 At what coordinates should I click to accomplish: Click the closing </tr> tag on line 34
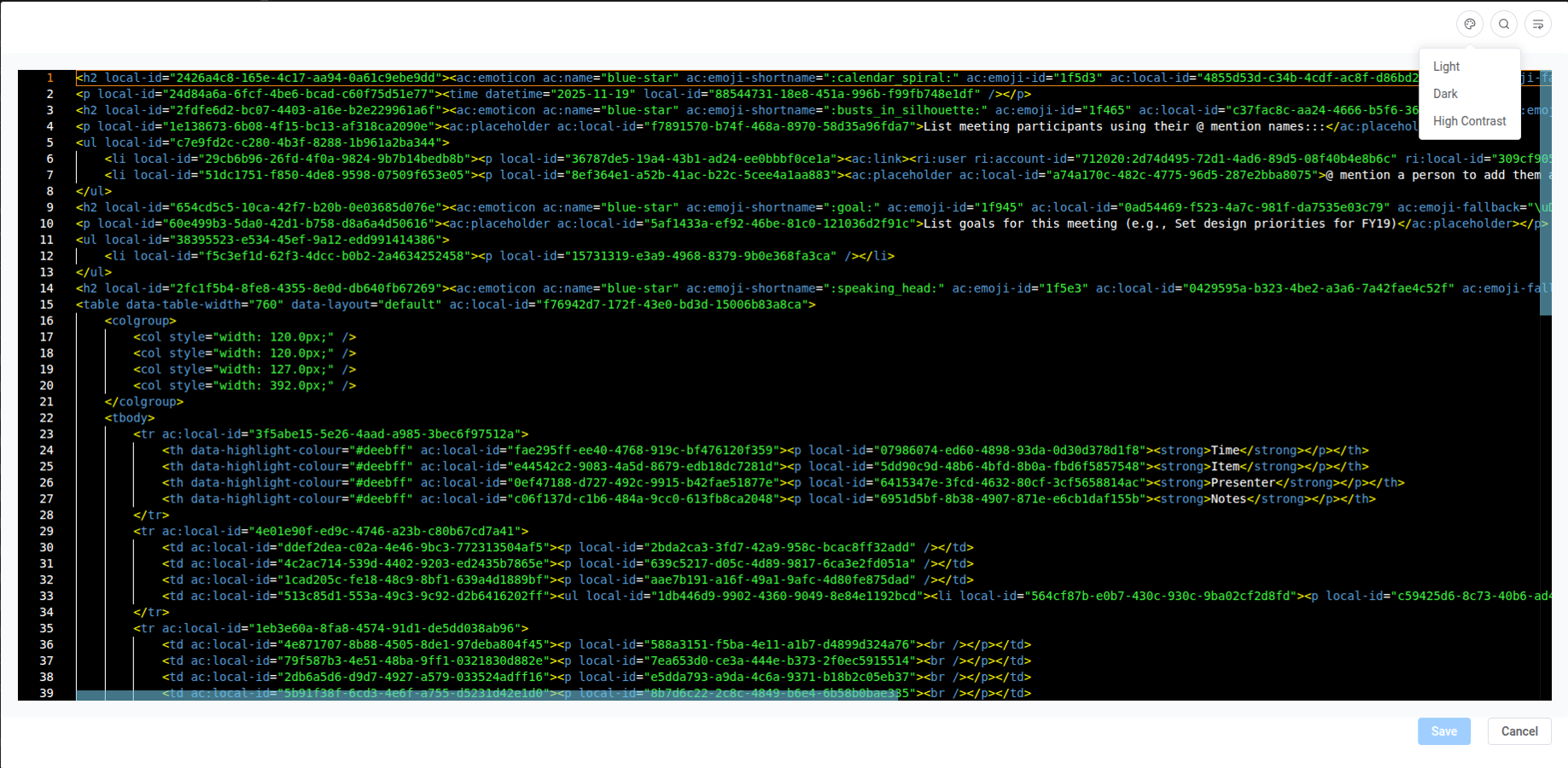tap(151, 613)
